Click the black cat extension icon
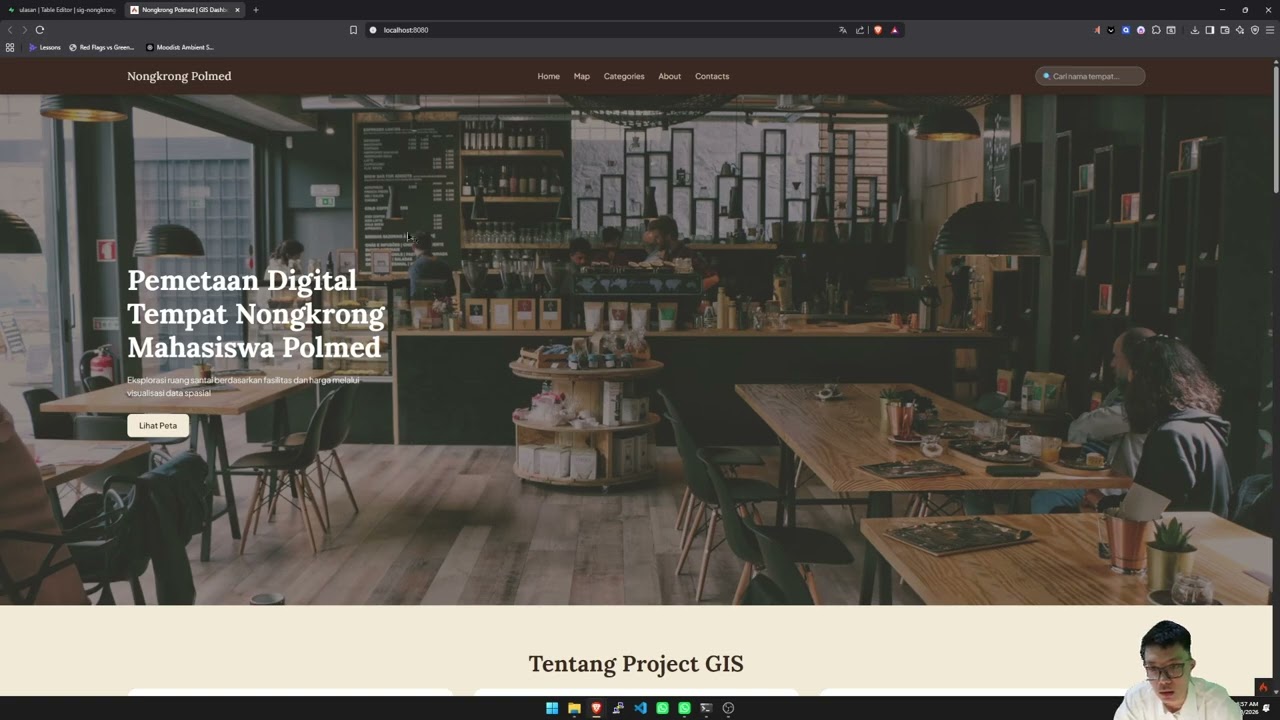 (x=1111, y=30)
